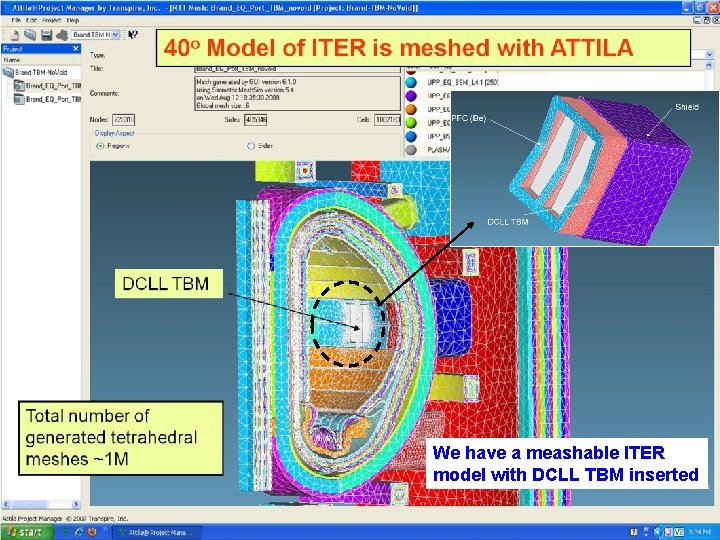
Task: Click the left arrow of Project panel scrollbar
Action: click(x=6, y=504)
